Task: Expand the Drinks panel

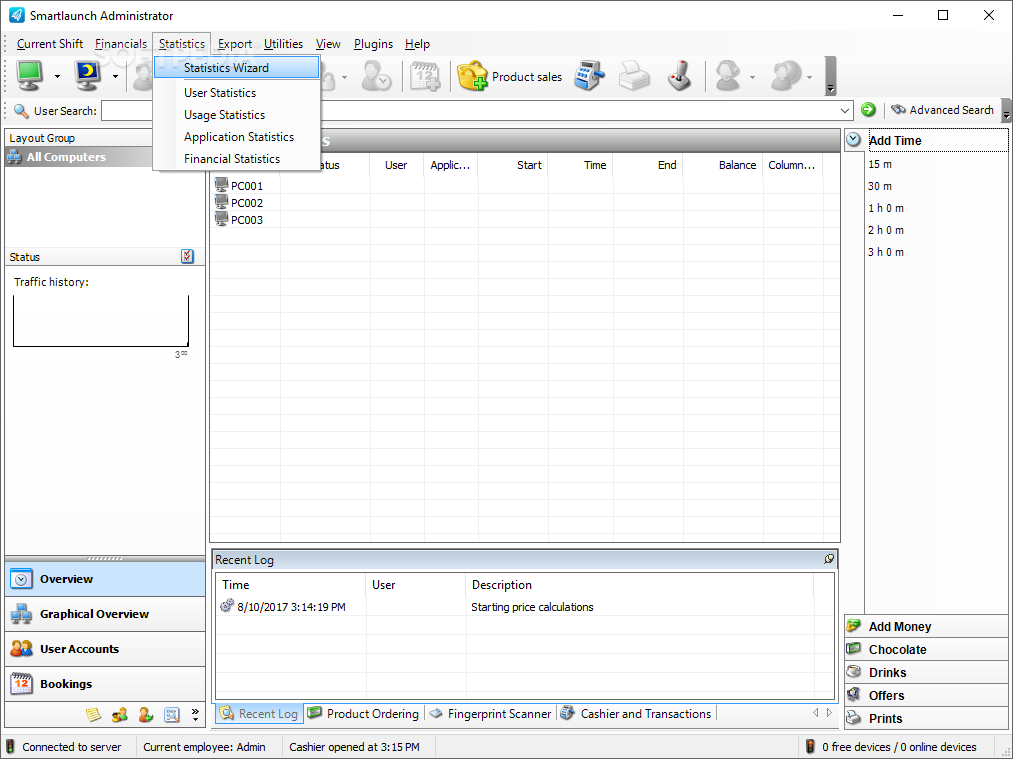Action: [x=926, y=672]
